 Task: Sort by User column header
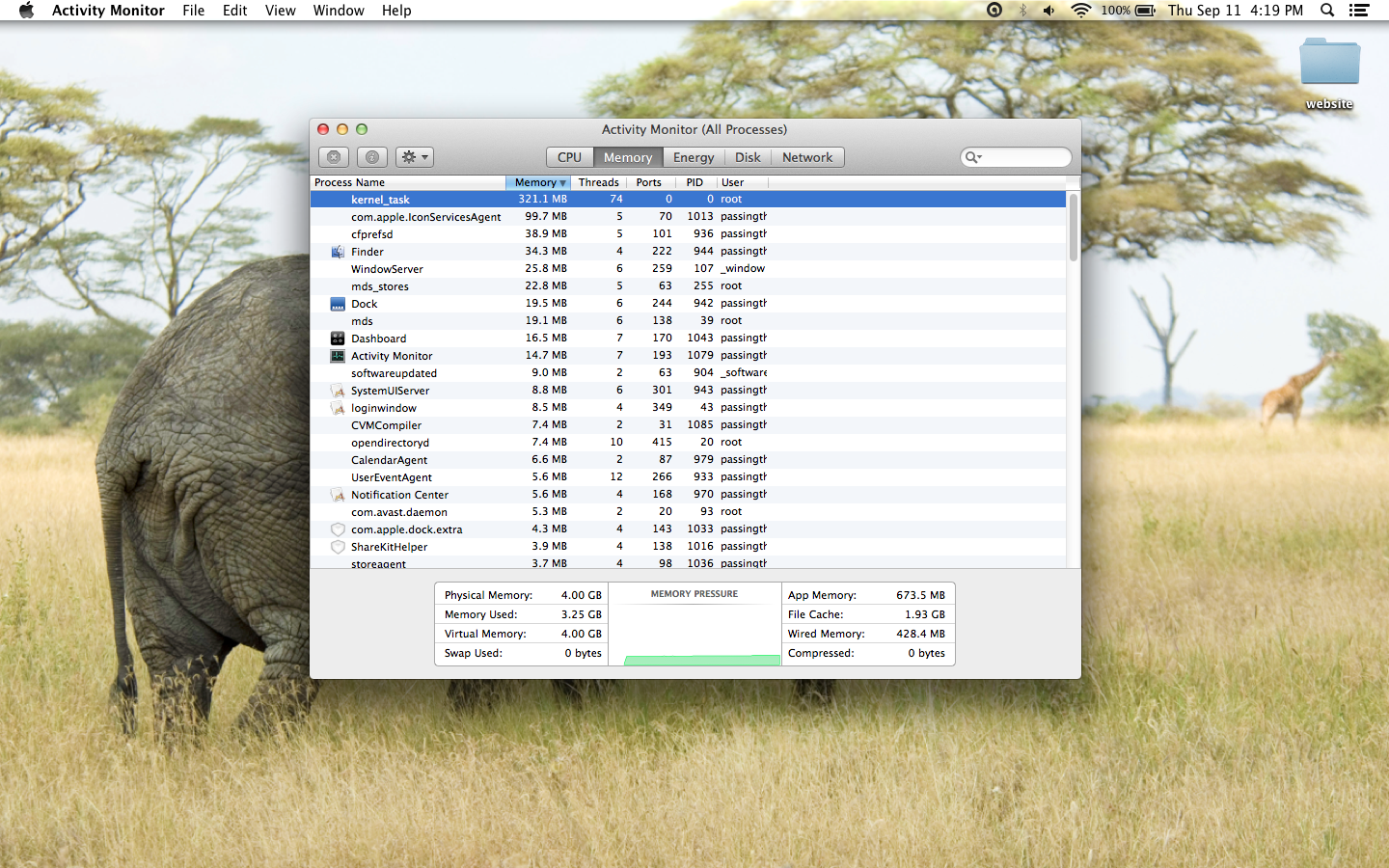coord(743,182)
